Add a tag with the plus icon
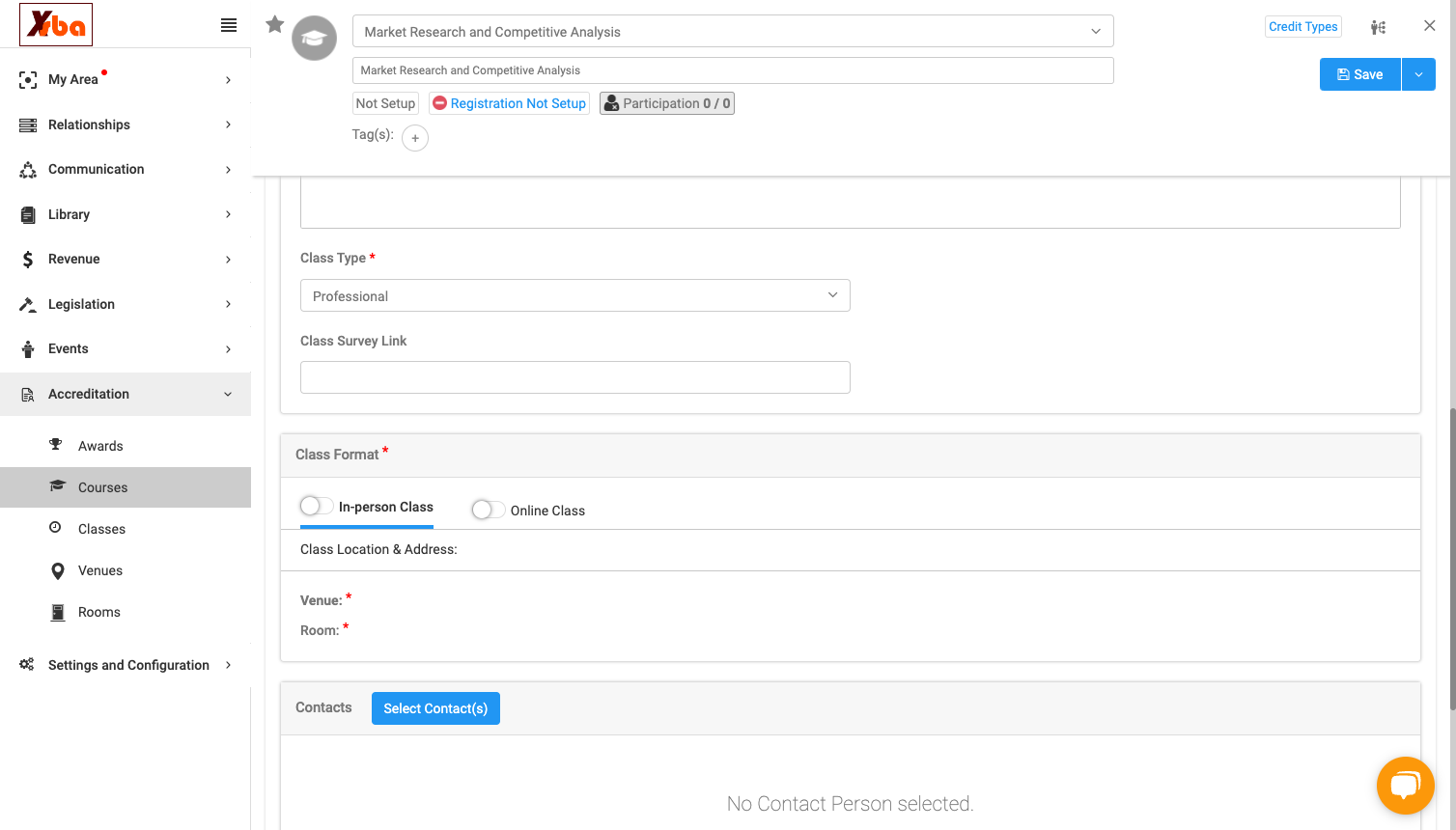 tap(415, 138)
